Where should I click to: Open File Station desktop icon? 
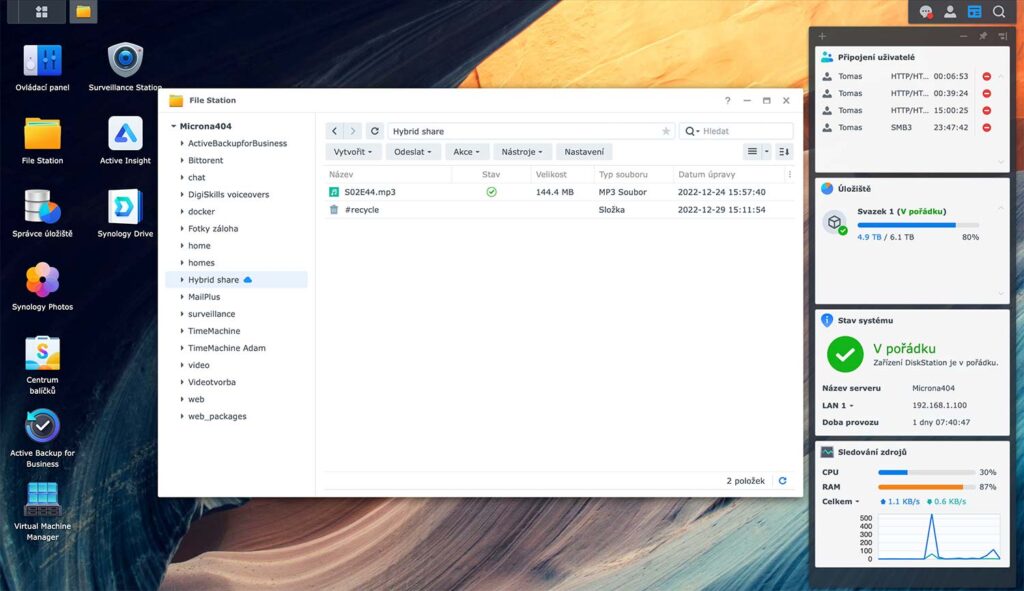pos(42,140)
